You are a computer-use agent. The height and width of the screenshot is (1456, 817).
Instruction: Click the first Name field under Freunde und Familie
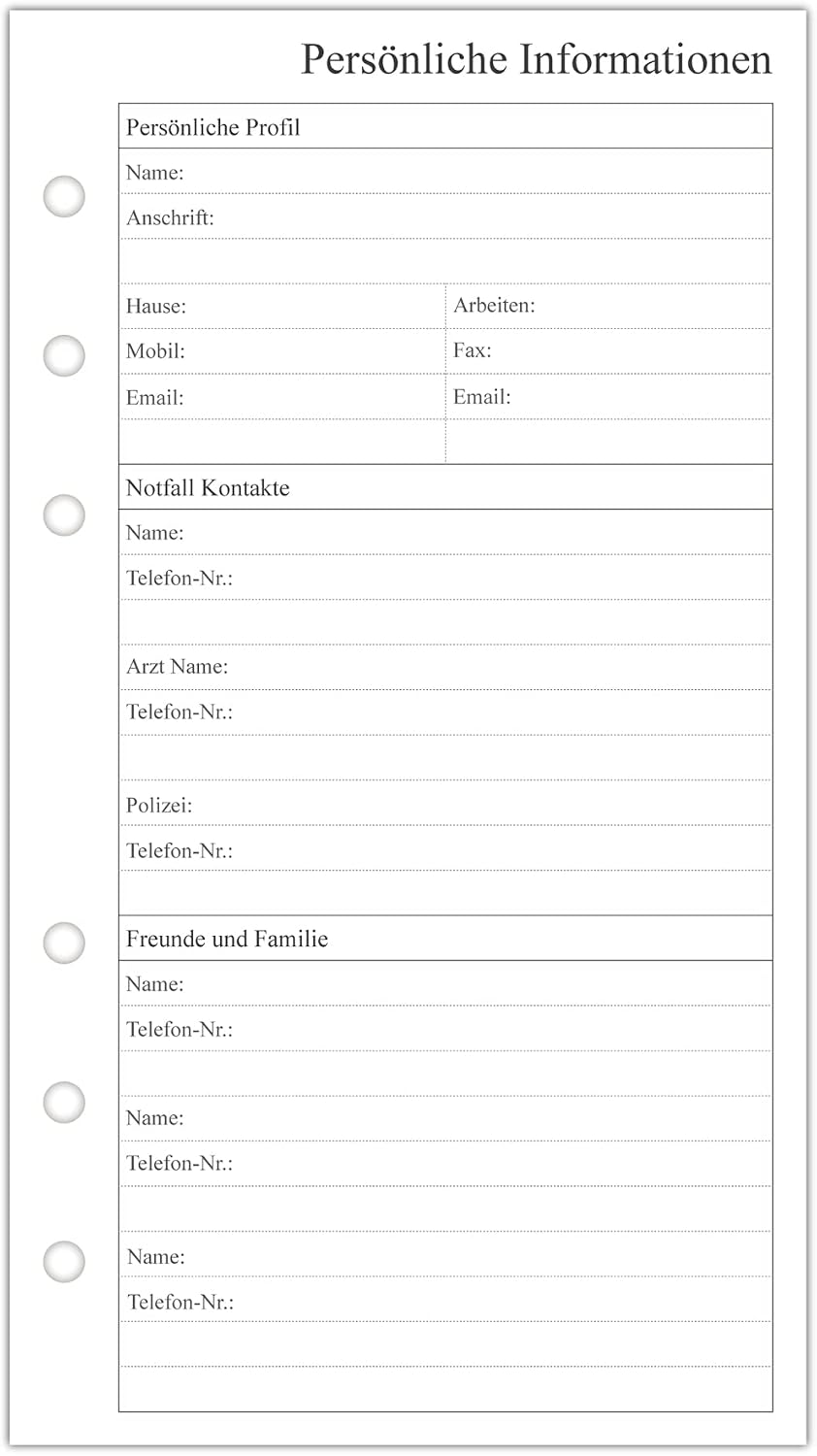tap(445, 983)
